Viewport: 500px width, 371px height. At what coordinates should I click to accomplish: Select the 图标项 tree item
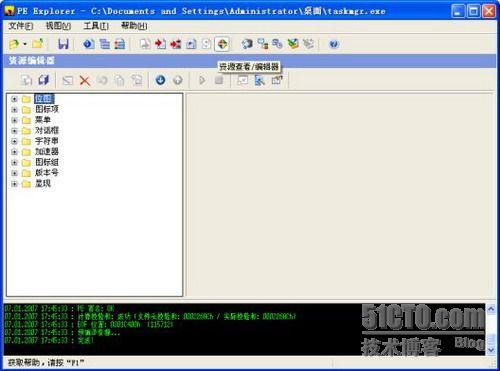click(x=47, y=109)
